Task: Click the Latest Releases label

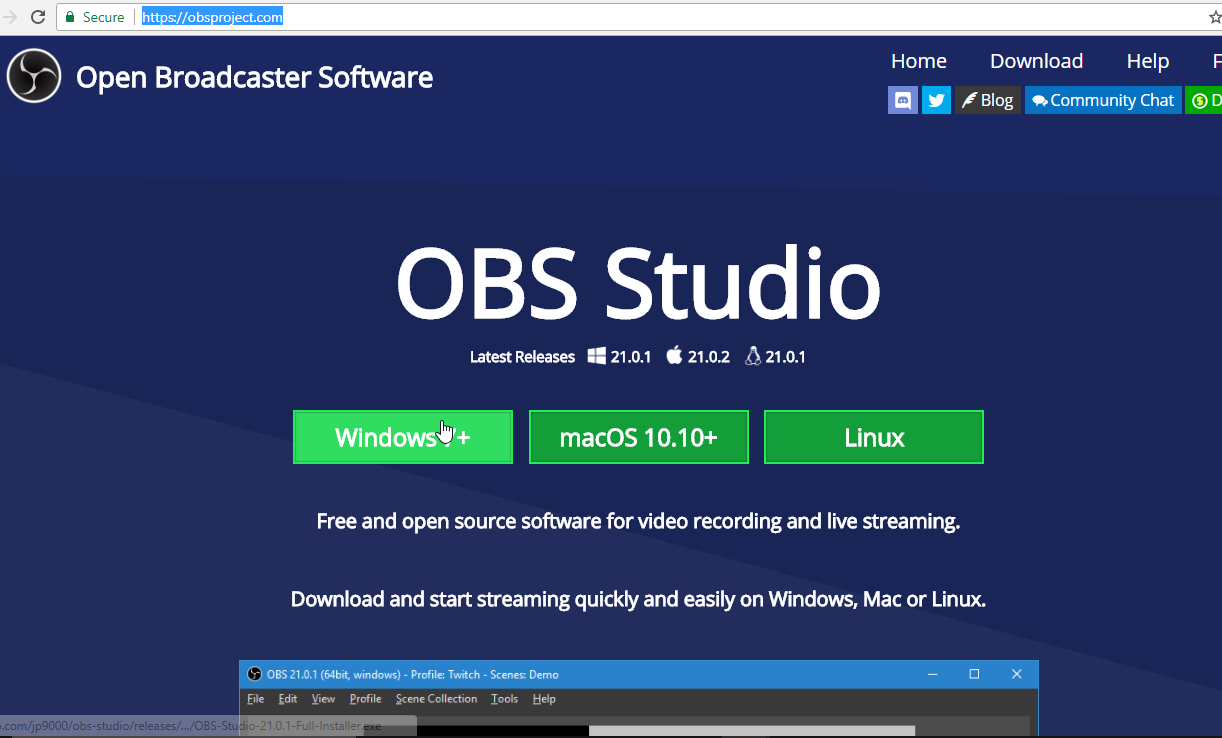Action: (x=522, y=357)
